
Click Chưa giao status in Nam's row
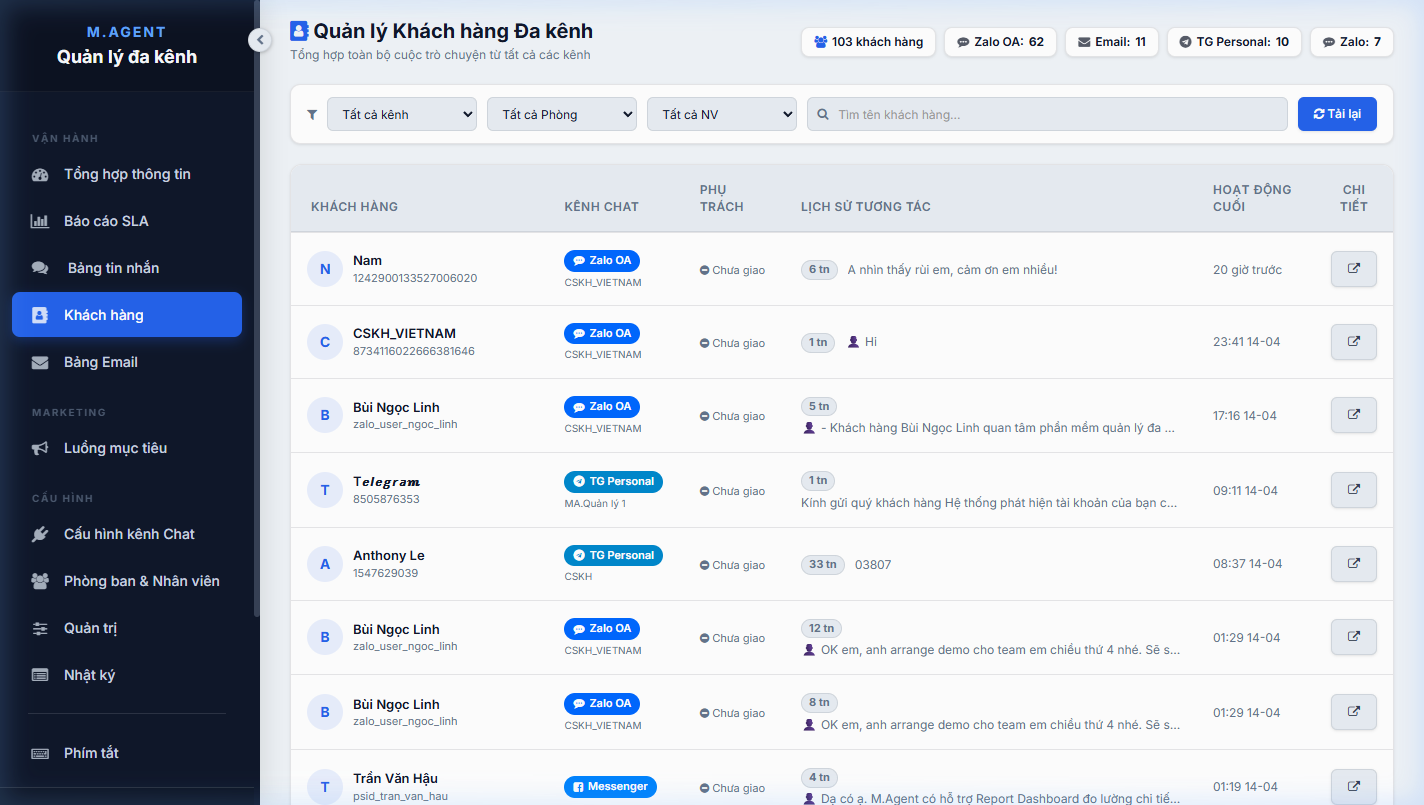click(732, 270)
